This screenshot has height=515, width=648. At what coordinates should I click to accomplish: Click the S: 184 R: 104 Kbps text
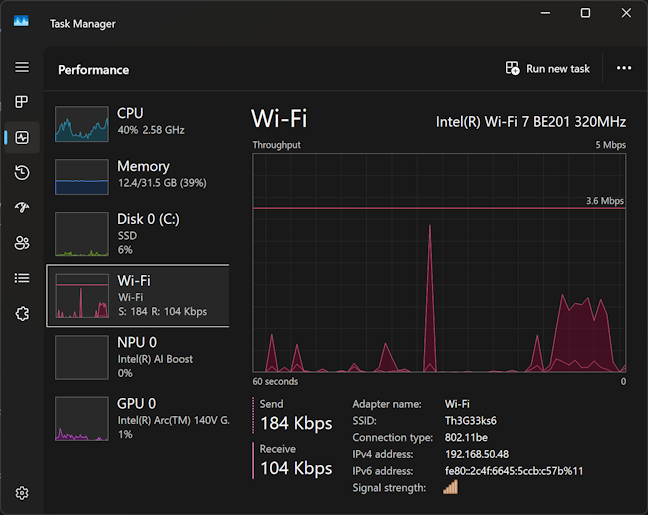[162, 311]
